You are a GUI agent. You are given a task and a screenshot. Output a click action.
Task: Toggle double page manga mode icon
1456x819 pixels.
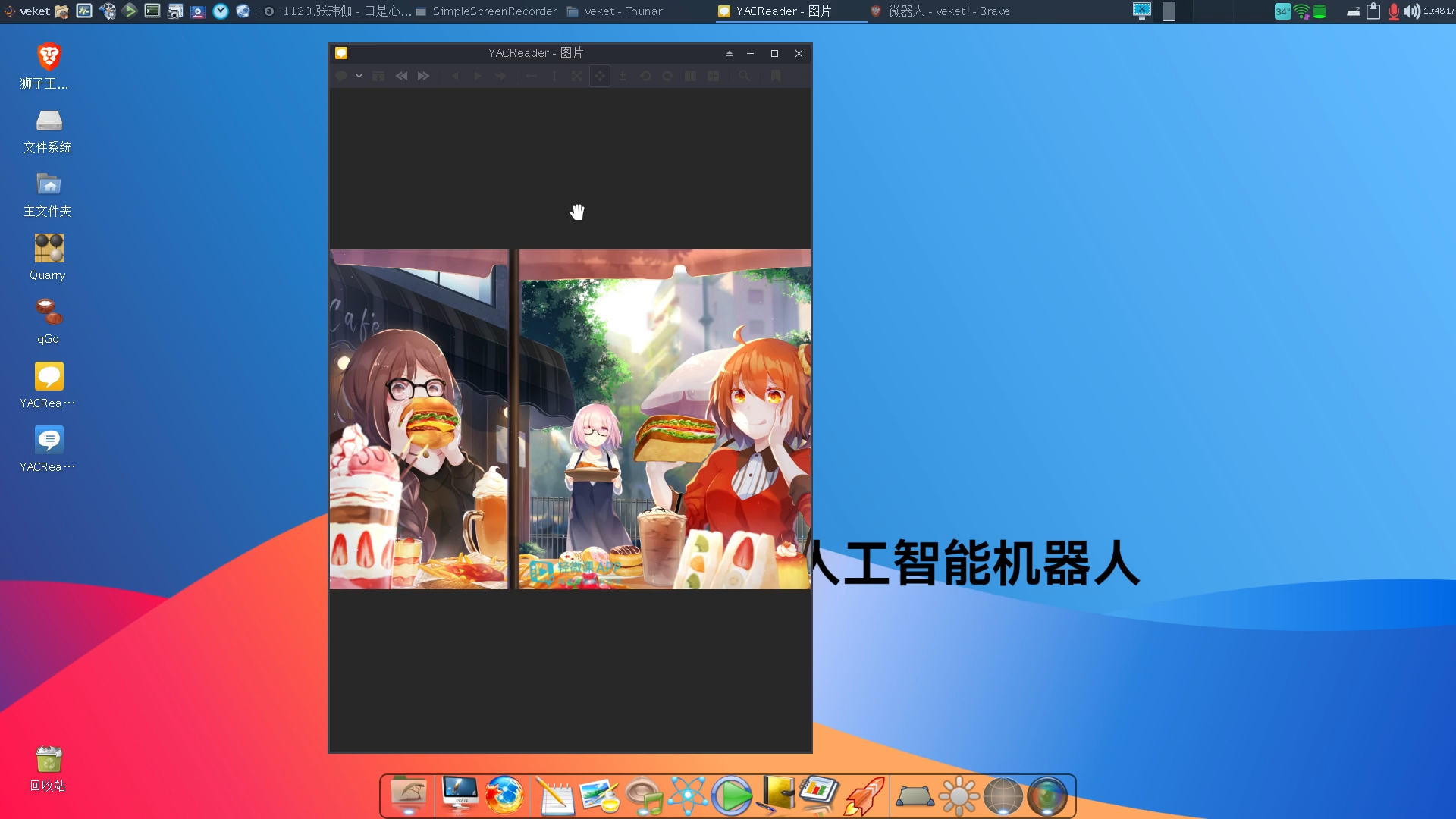pos(714,76)
